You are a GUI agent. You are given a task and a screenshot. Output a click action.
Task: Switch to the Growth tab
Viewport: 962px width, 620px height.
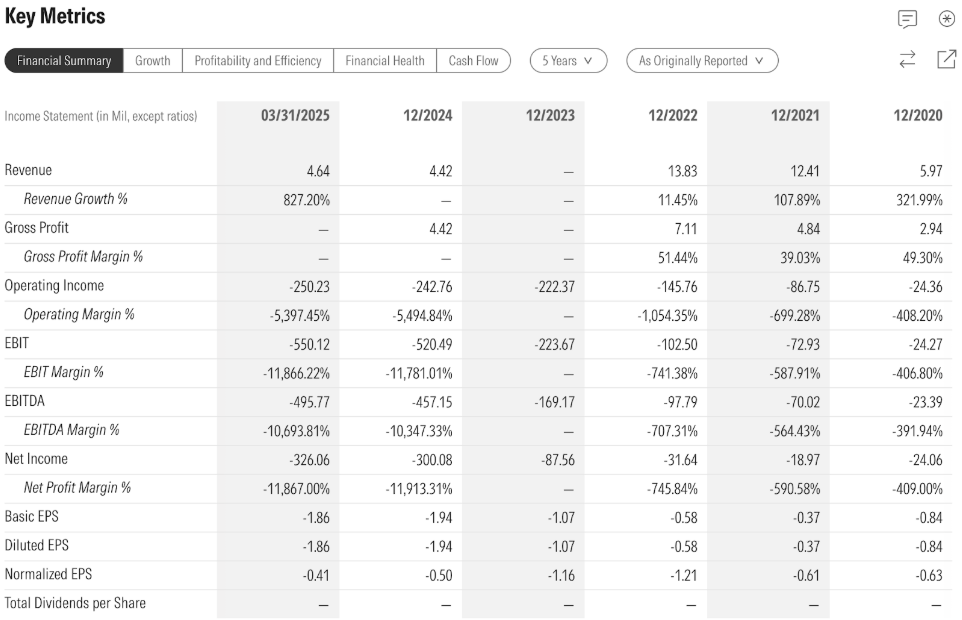point(153,61)
